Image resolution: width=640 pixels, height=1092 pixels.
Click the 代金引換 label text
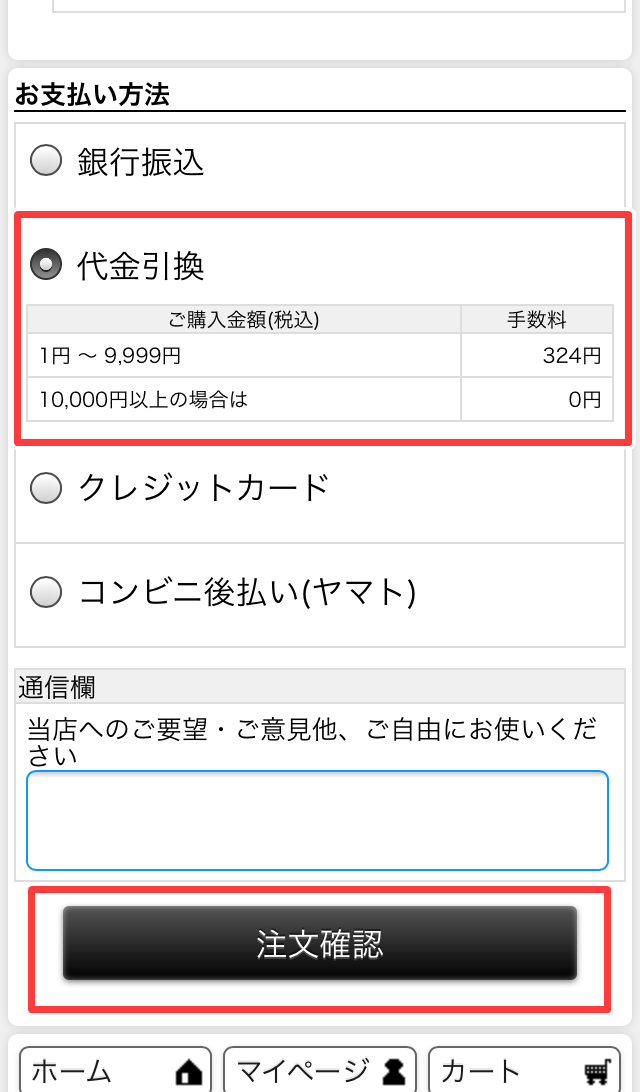[141, 265]
